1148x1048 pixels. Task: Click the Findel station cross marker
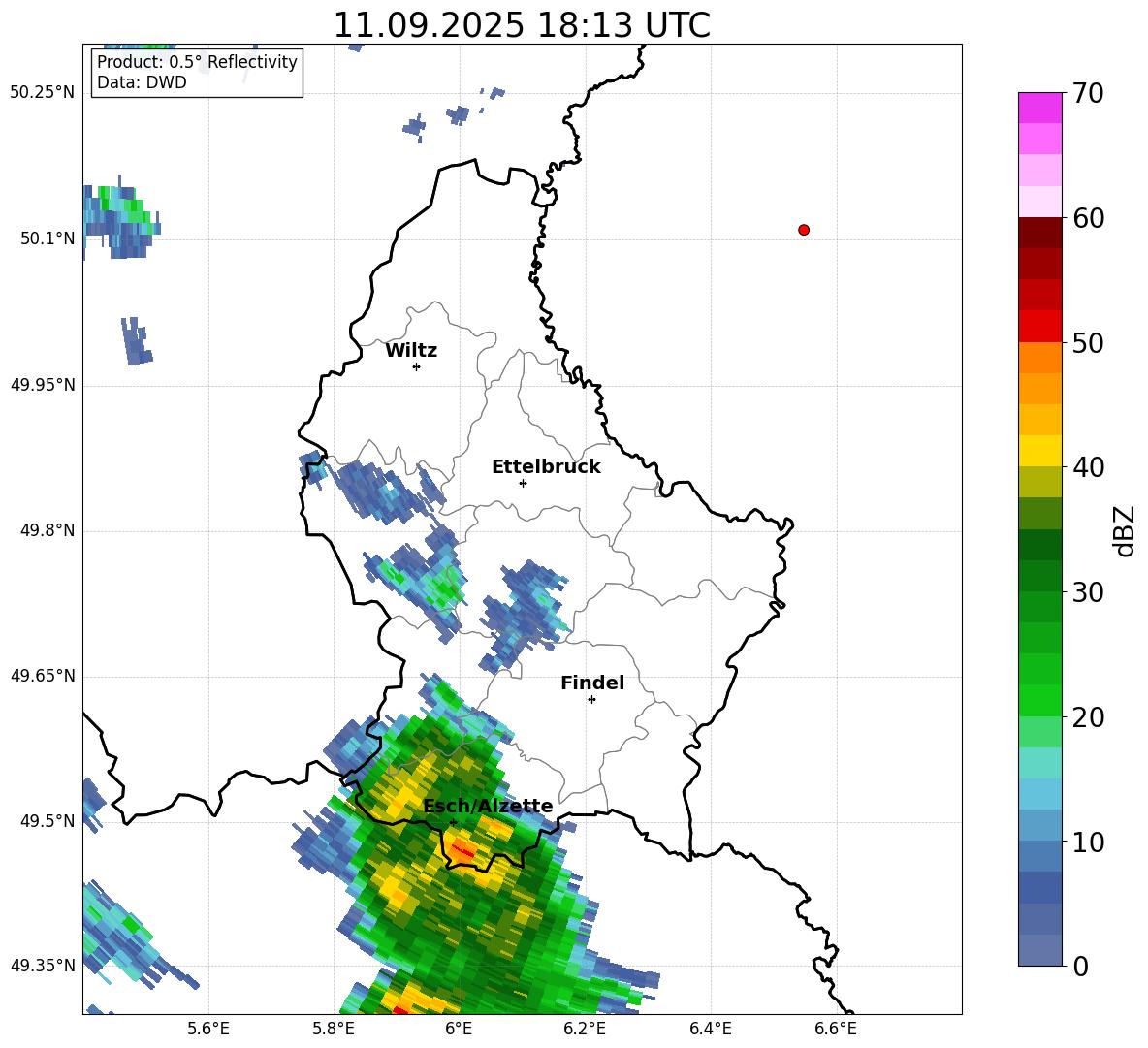591,700
